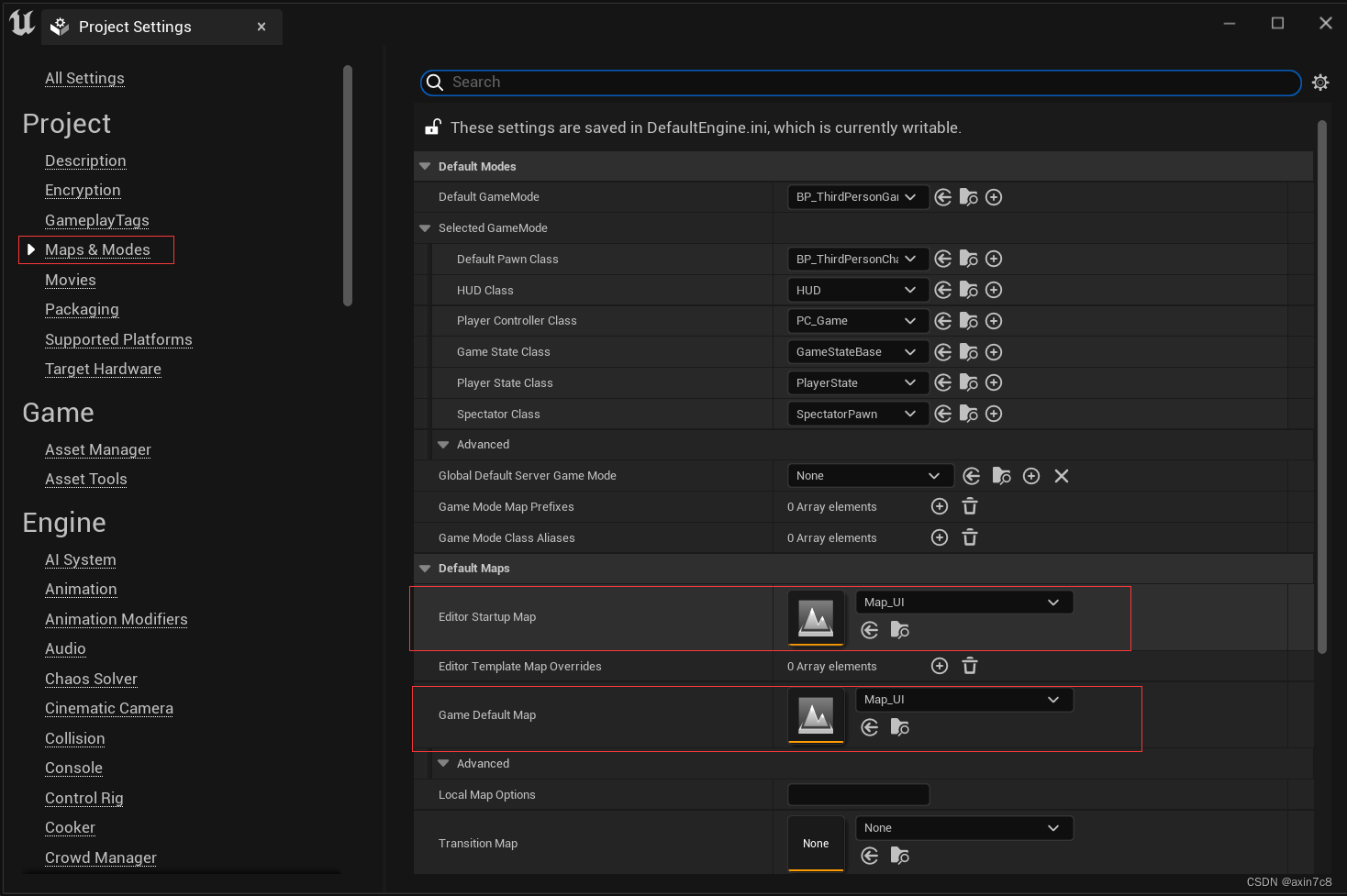
Task: Create new Default GameMode blueprint plus icon
Action: 994,197
